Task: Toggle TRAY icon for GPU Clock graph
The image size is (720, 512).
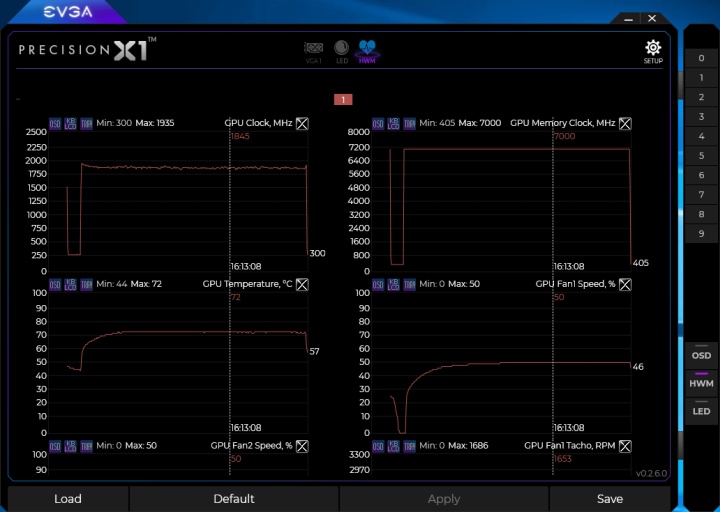Action: point(86,124)
